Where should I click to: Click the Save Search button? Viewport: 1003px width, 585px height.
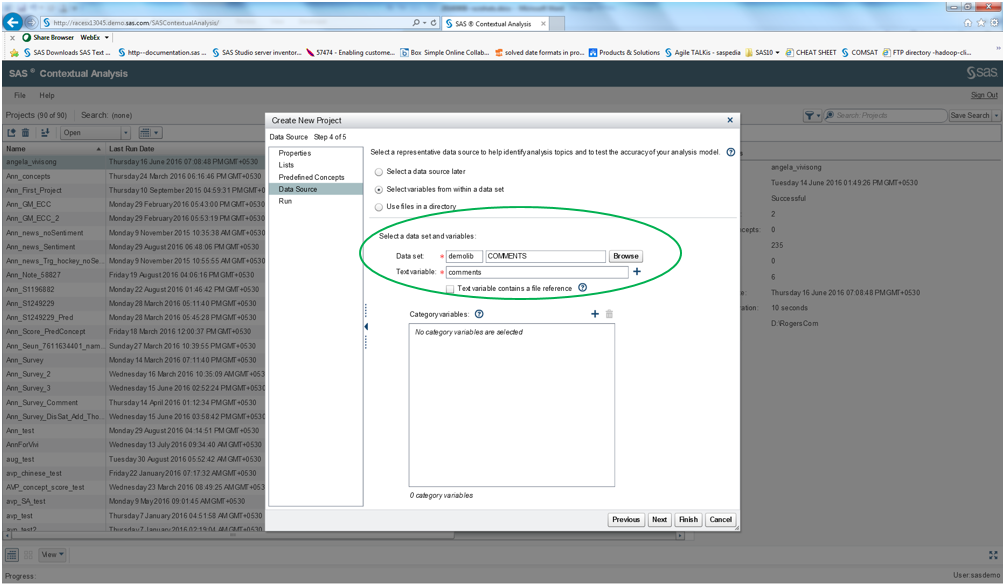click(x=970, y=116)
